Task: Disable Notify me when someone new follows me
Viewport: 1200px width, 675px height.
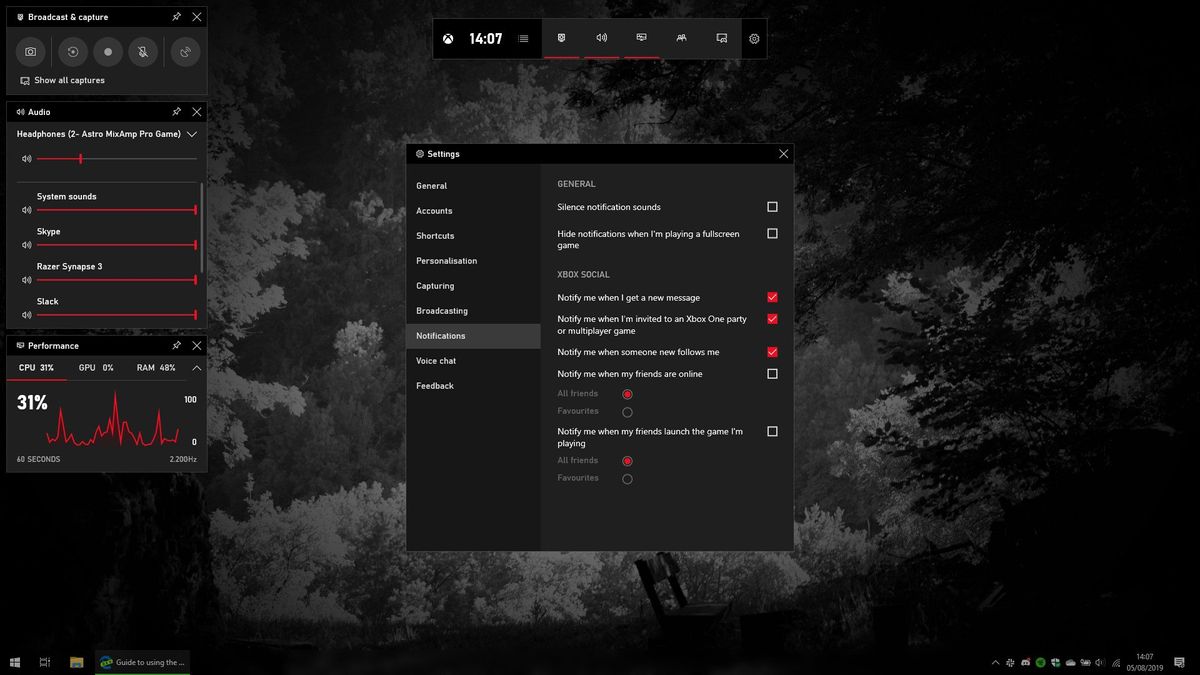Action: (x=771, y=351)
